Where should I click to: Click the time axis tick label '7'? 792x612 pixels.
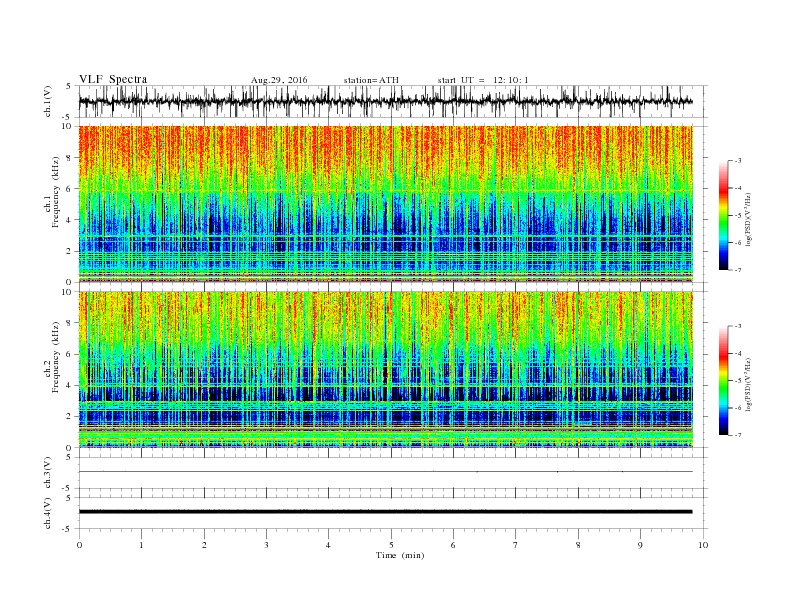click(516, 545)
